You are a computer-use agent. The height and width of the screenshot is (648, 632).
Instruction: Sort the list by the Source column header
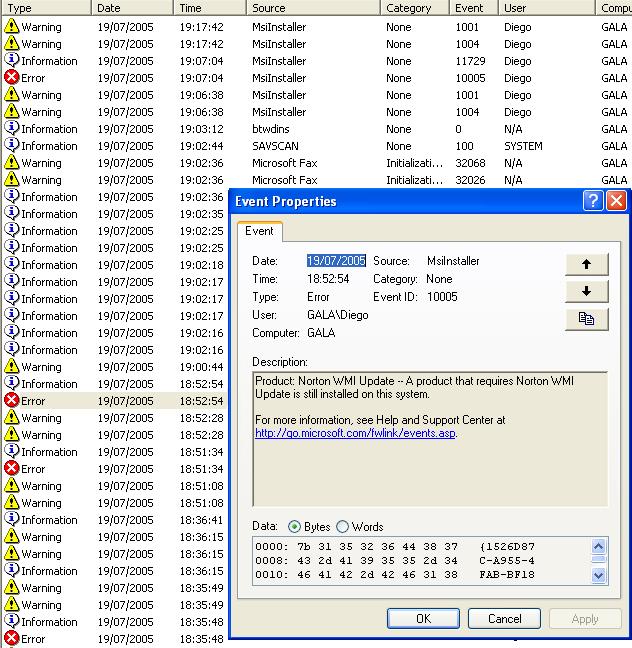coord(313,8)
